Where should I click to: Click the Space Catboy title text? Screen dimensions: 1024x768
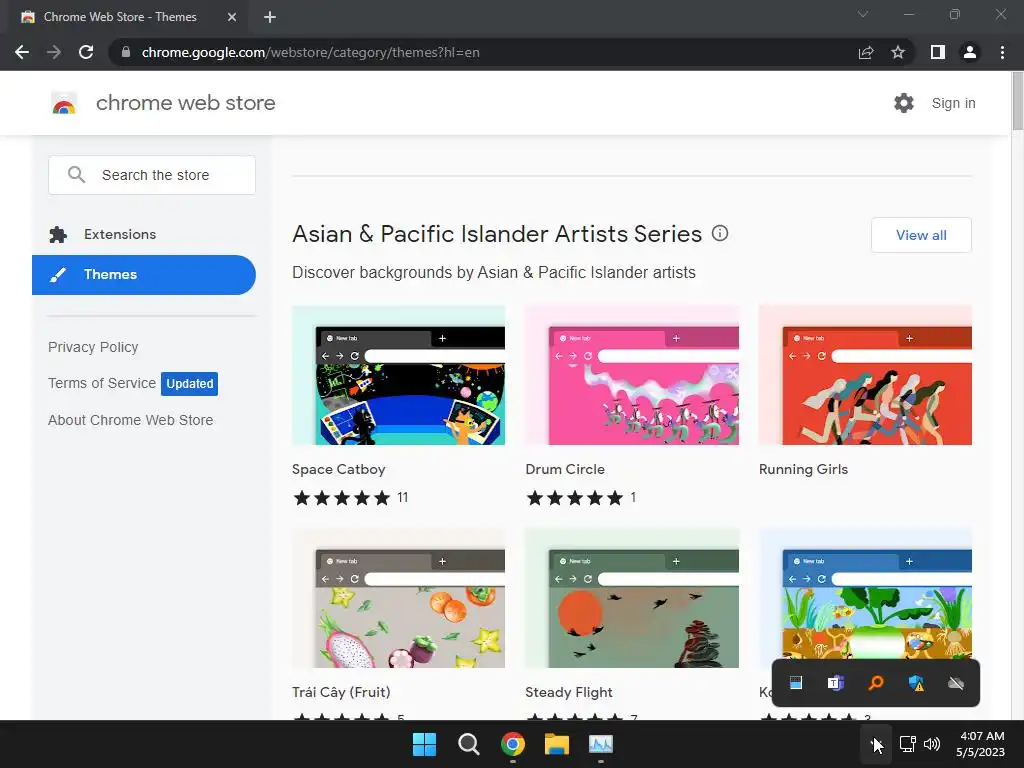(338, 469)
